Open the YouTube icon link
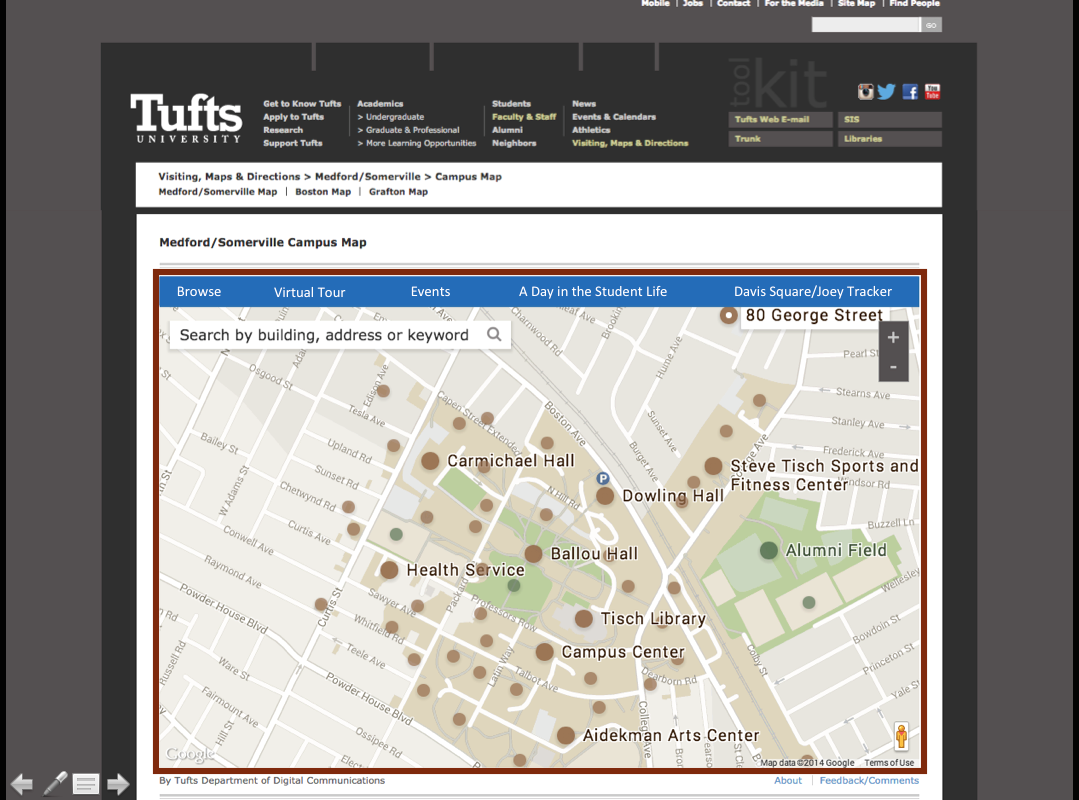The width and height of the screenshot is (1079, 800). tap(932, 92)
